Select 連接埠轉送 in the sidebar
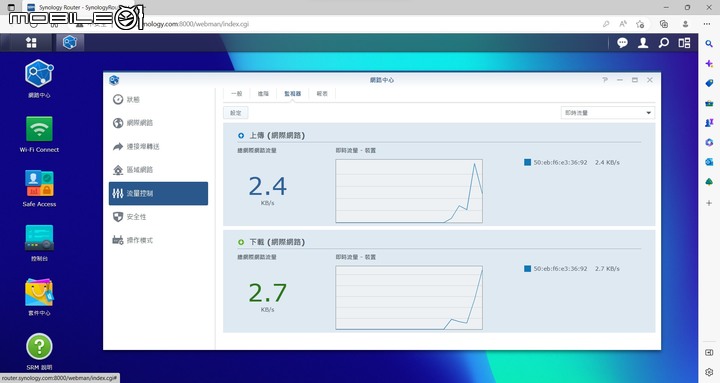The image size is (720, 383). pos(158,146)
